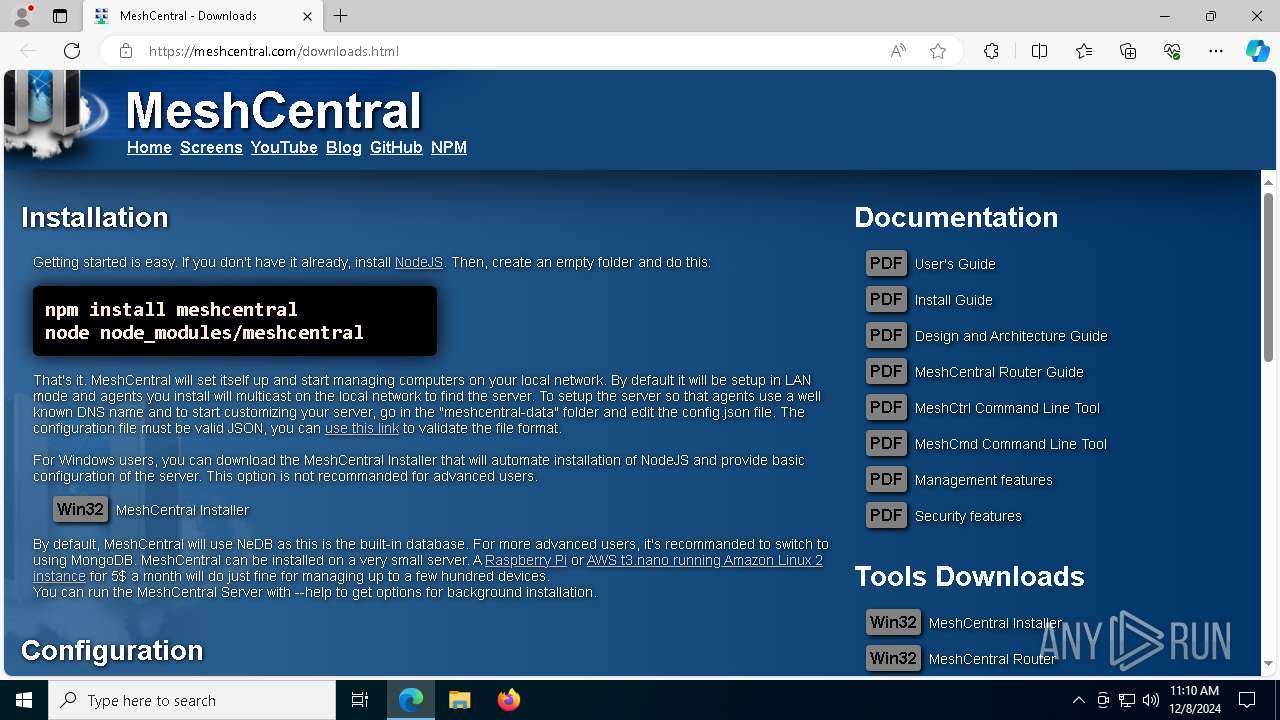Viewport: 1280px width, 720px height.
Task: Open File Explorer from the taskbar
Action: [459, 700]
